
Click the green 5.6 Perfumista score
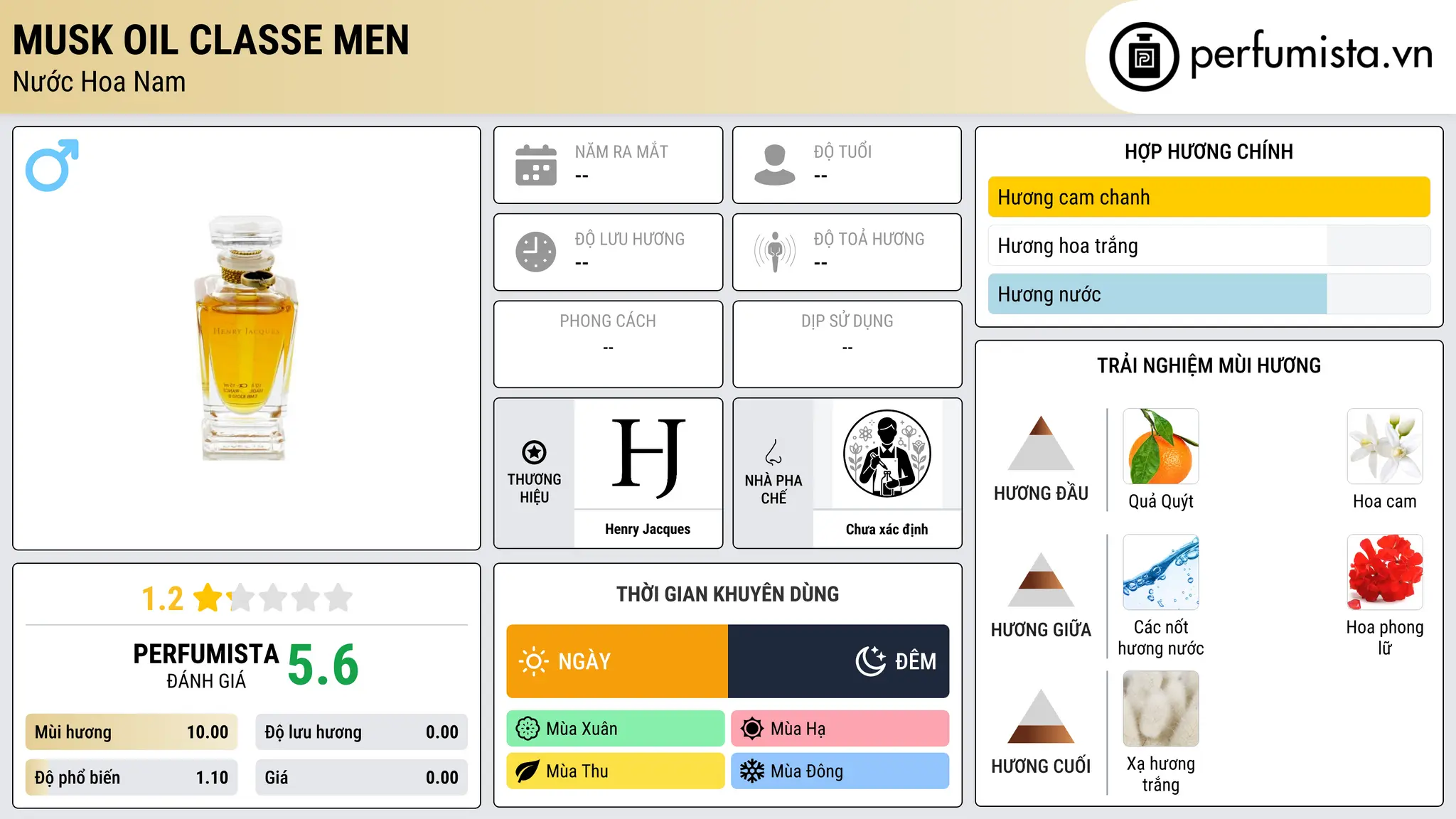[323, 665]
